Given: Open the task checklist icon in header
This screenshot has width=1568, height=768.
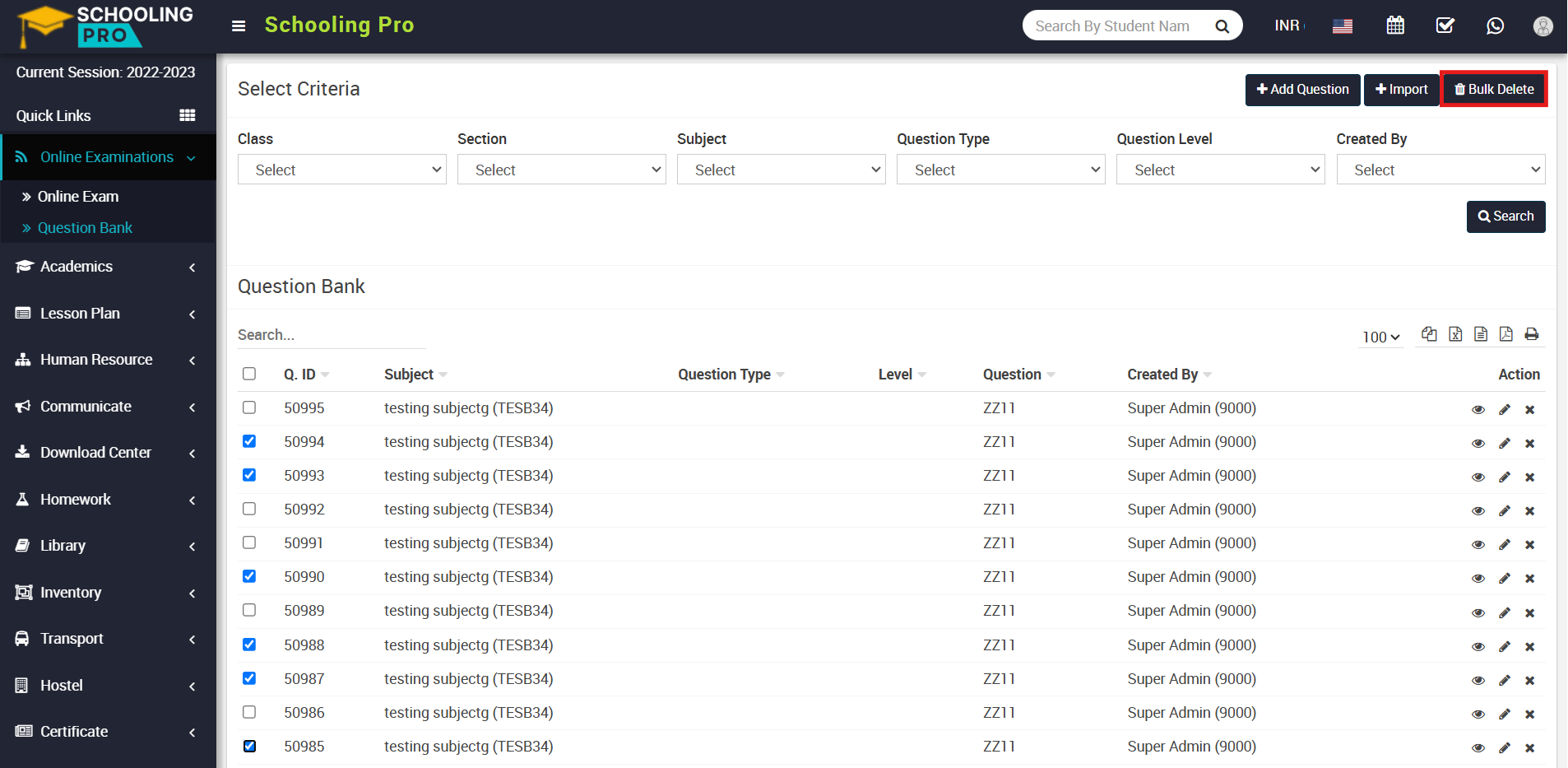Looking at the screenshot, I should tap(1445, 26).
